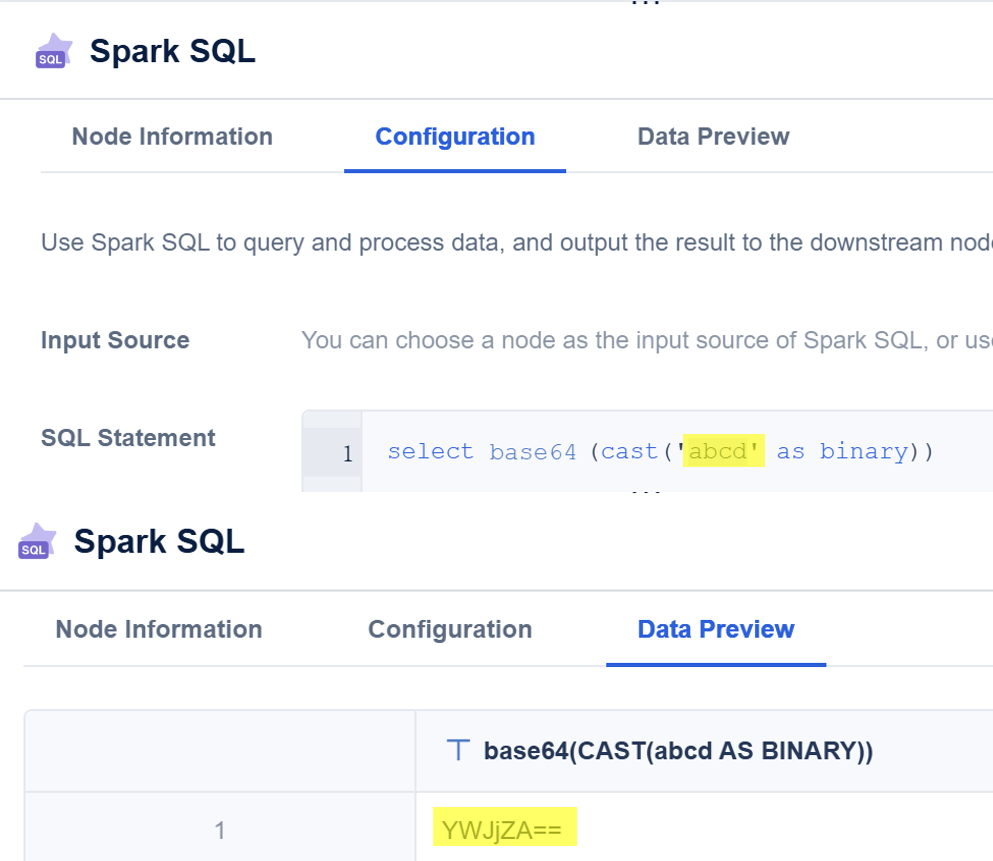Click the text-type T icon in the column header
Image resolution: width=993 pixels, height=861 pixels.
458,751
